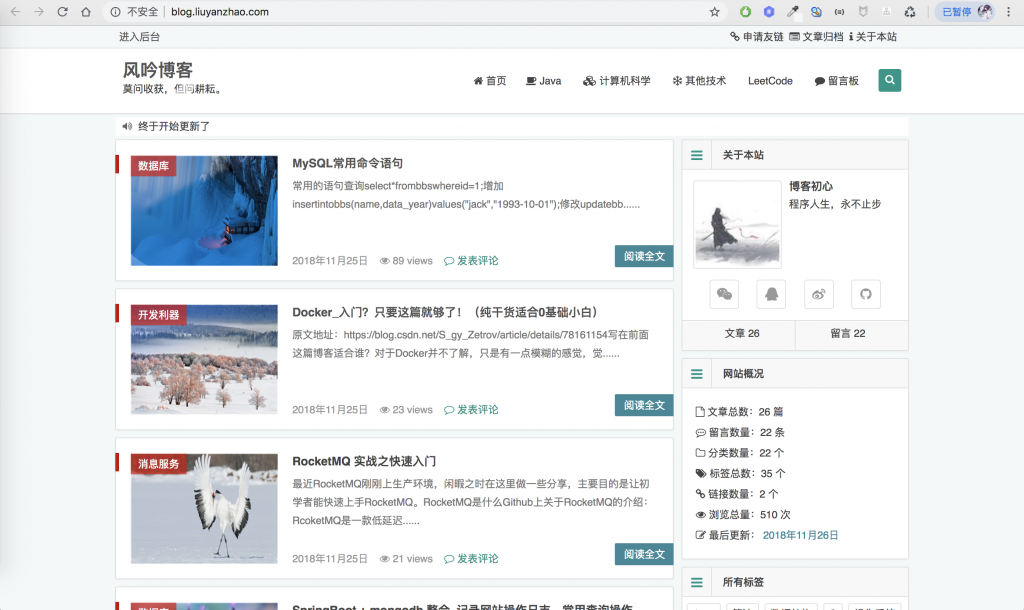1024x610 pixels.
Task: Open the MySQL常用命令语句 article title
Action: (347, 163)
